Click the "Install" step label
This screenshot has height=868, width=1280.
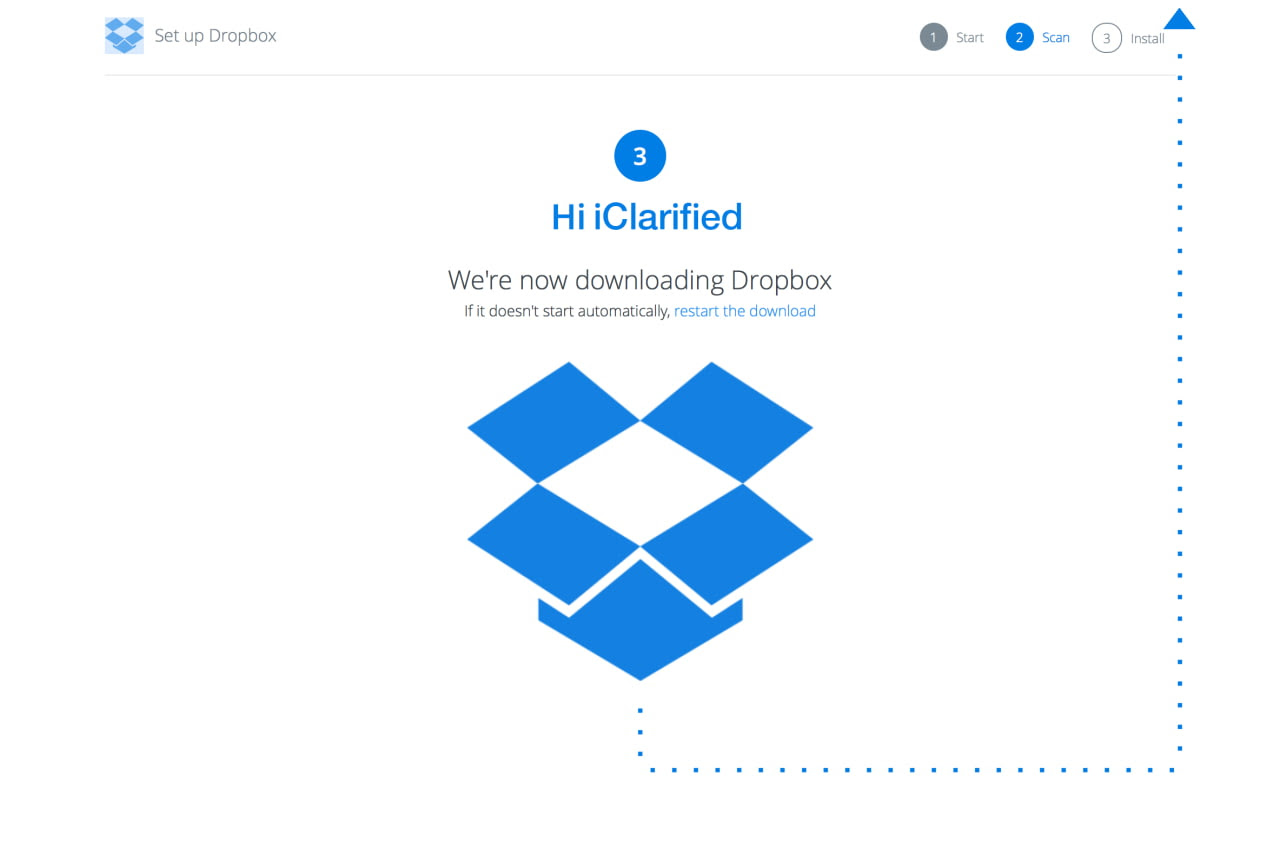pos(1148,38)
